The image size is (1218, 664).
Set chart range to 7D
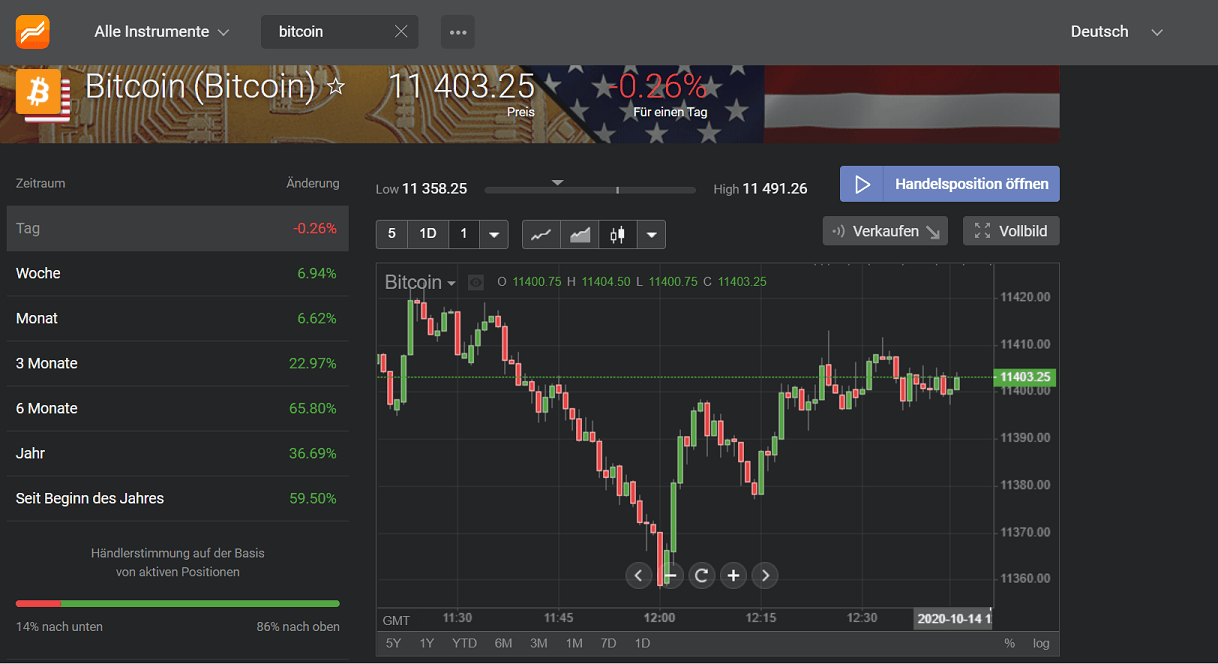click(x=608, y=643)
